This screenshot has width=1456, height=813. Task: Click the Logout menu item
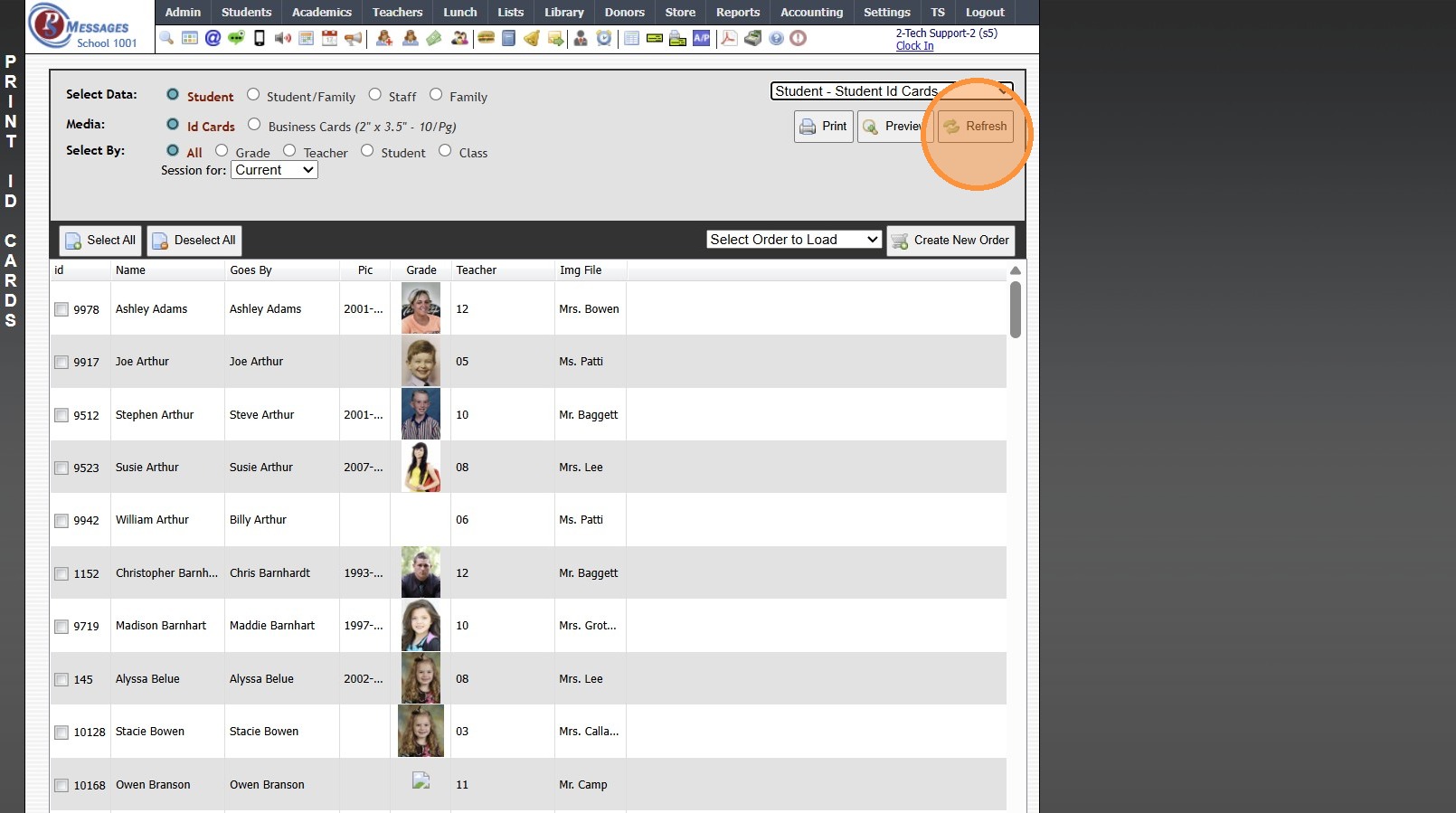pos(985,12)
